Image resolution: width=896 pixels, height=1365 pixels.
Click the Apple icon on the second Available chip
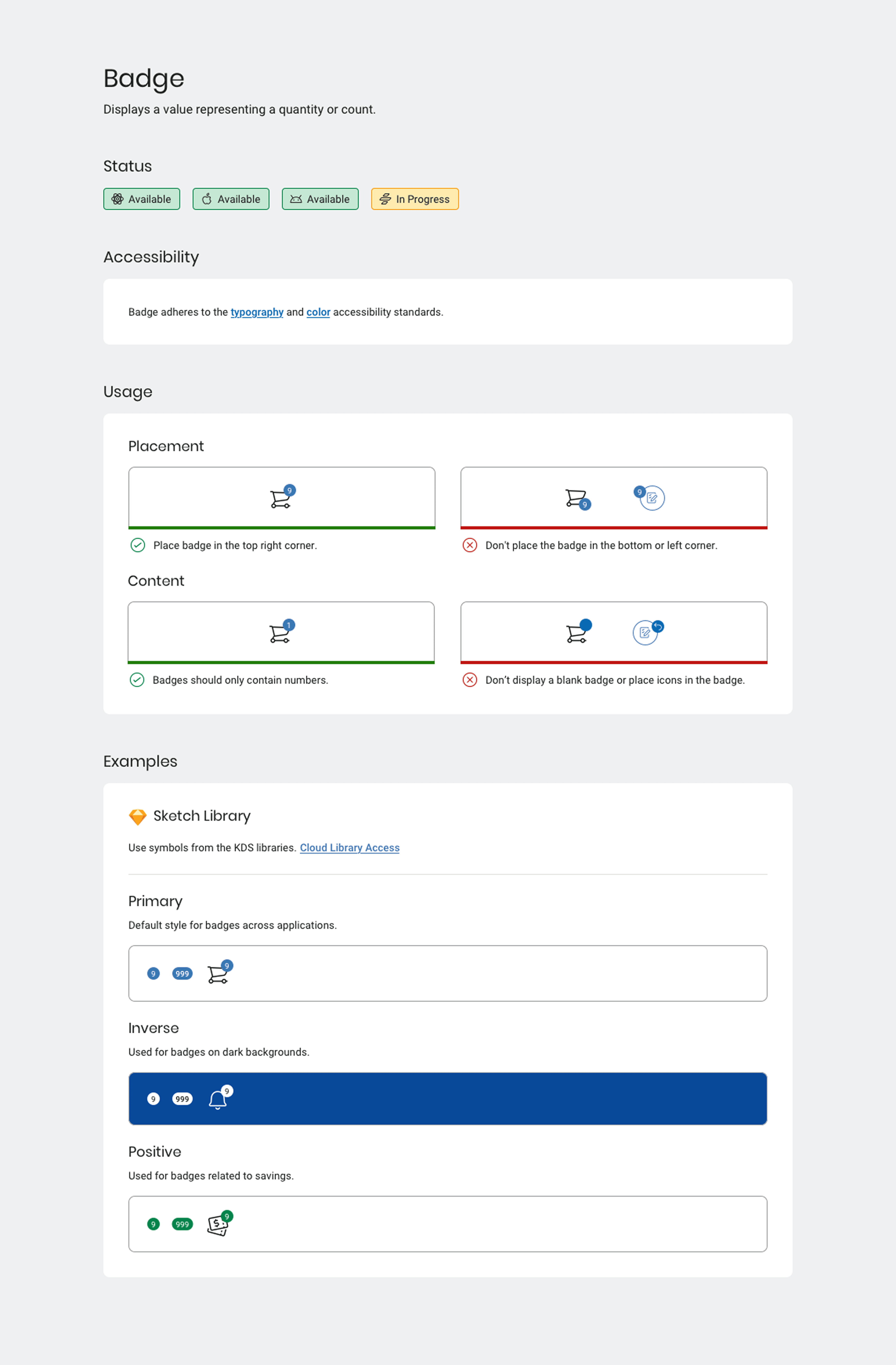(x=207, y=199)
